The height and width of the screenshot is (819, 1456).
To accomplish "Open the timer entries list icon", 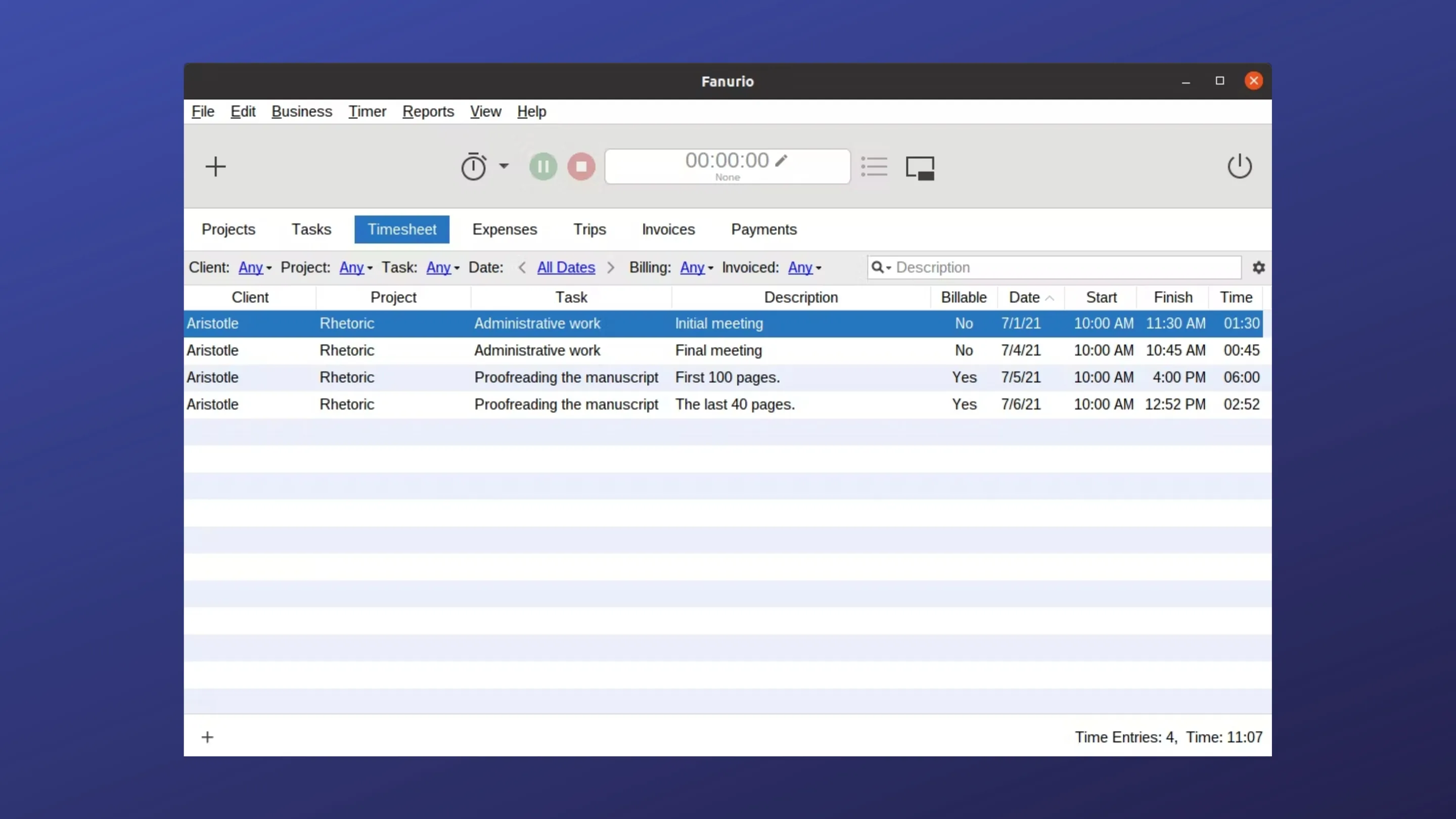I will pyautogui.click(x=874, y=166).
